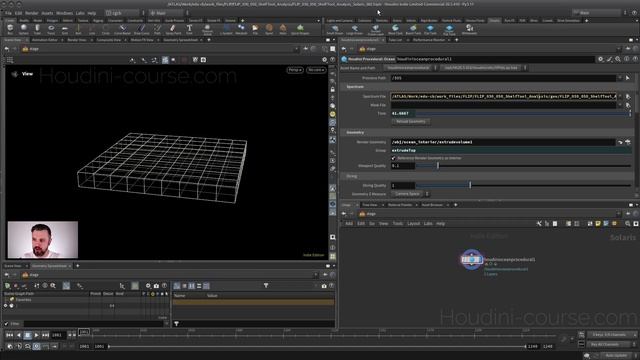
Task: Toggle Reference Render Geometry as Interior checkbox
Action: click(394, 158)
